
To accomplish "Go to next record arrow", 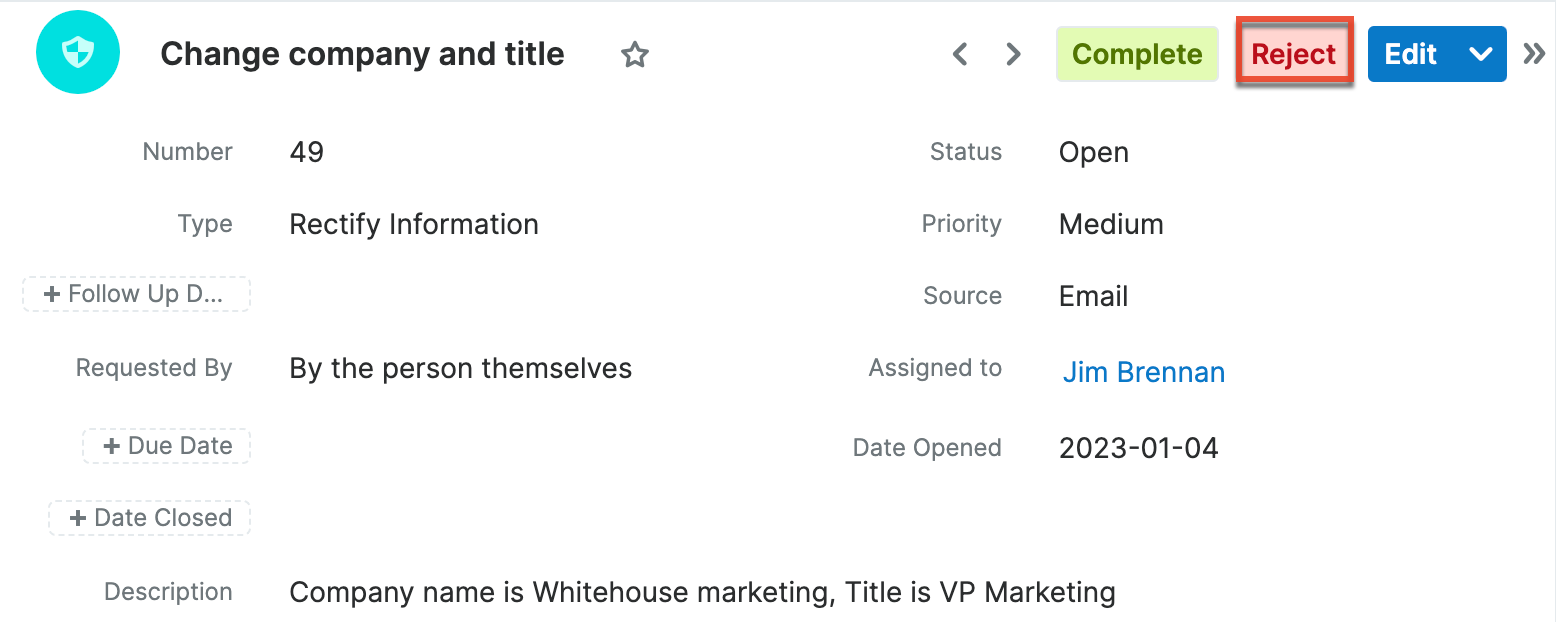I will (x=1013, y=54).
